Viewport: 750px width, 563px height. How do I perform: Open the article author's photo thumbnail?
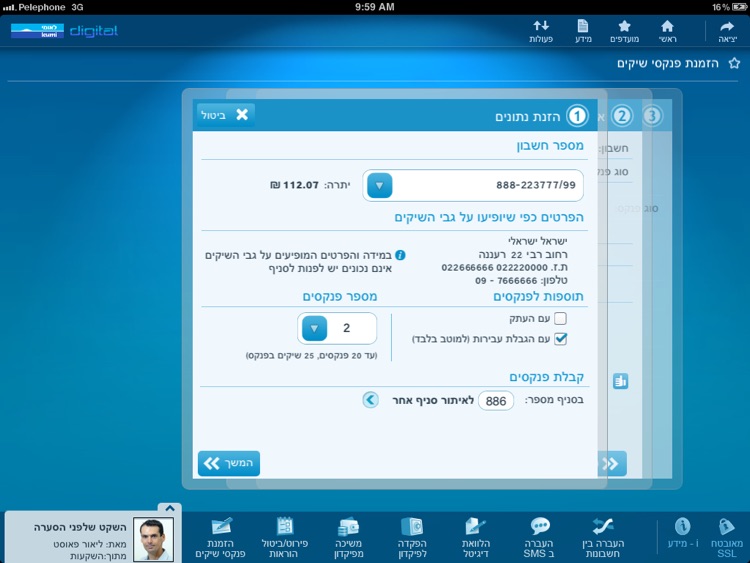(x=153, y=539)
